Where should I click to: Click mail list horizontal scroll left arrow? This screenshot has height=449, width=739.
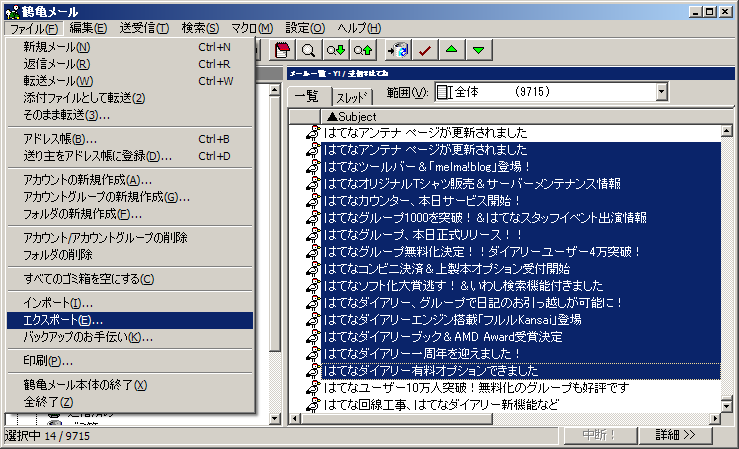point(295,418)
